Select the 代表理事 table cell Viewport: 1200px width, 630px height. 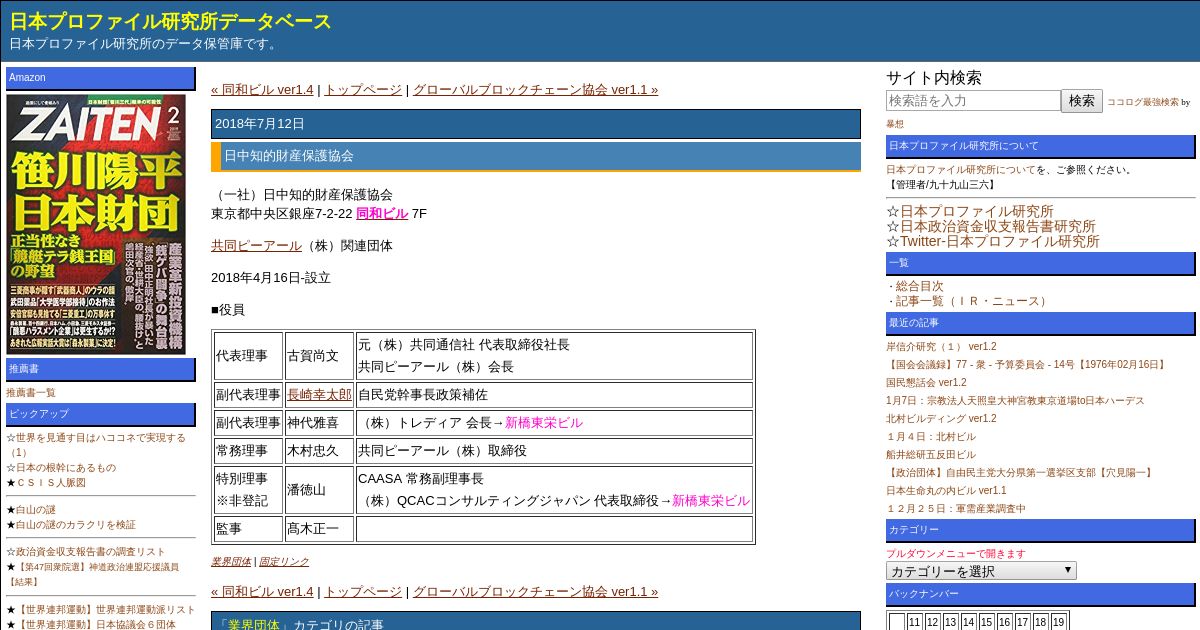pyautogui.click(x=248, y=356)
